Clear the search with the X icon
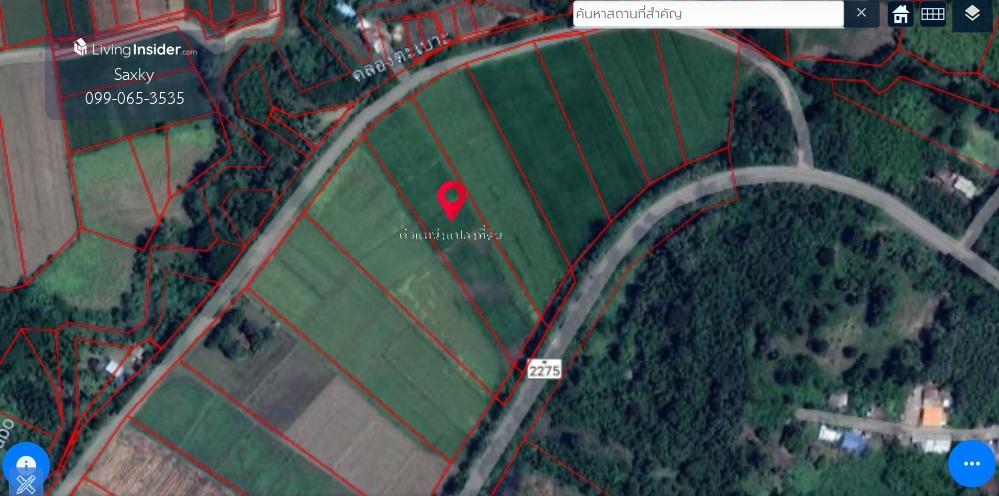Viewport: 999px width, 496px height. point(861,13)
